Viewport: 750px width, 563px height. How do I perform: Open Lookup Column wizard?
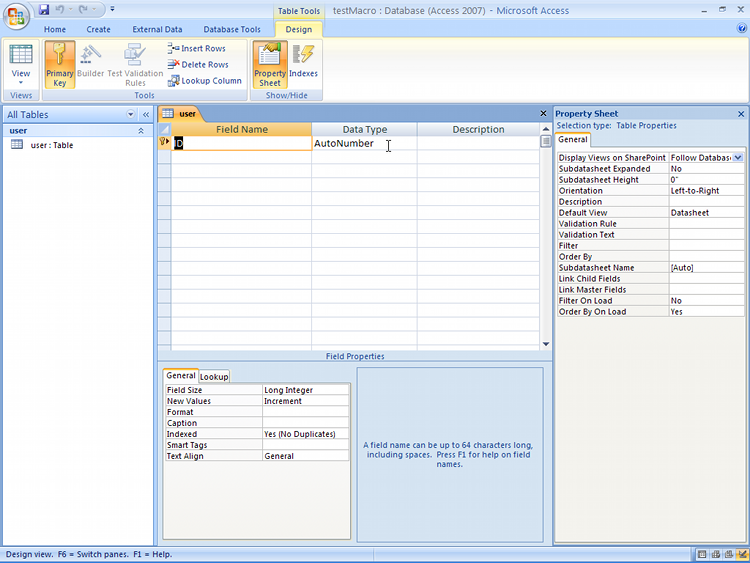pos(205,81)
